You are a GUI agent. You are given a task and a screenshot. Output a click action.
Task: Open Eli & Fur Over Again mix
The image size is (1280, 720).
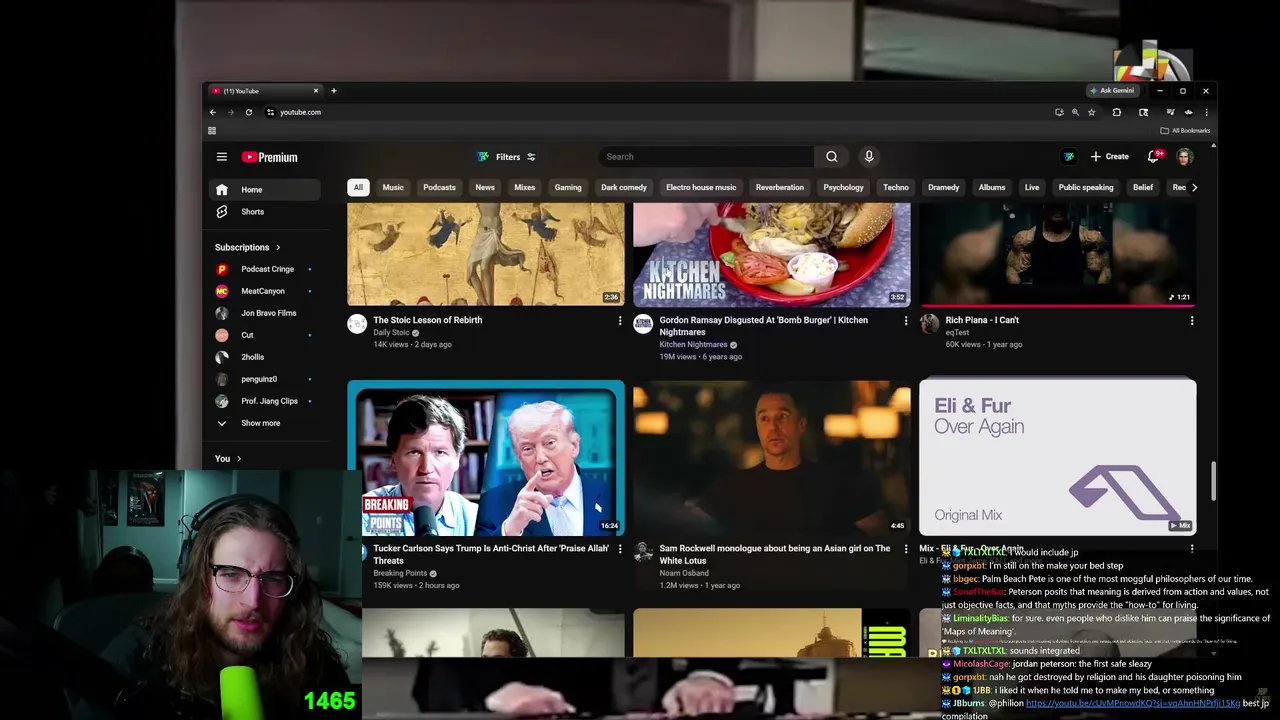pos(1058,458)
